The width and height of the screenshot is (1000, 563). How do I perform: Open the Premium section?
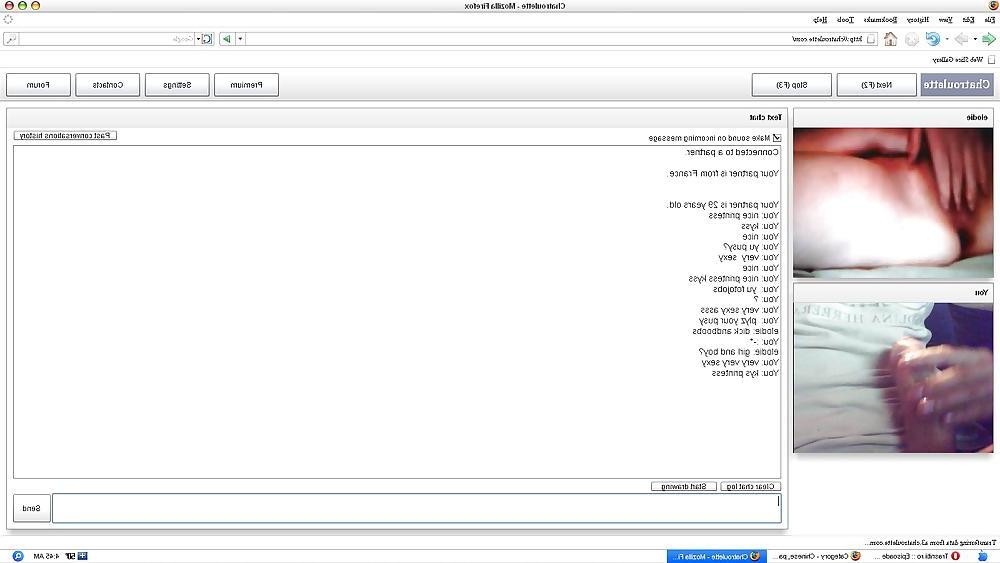click(246, 84)
